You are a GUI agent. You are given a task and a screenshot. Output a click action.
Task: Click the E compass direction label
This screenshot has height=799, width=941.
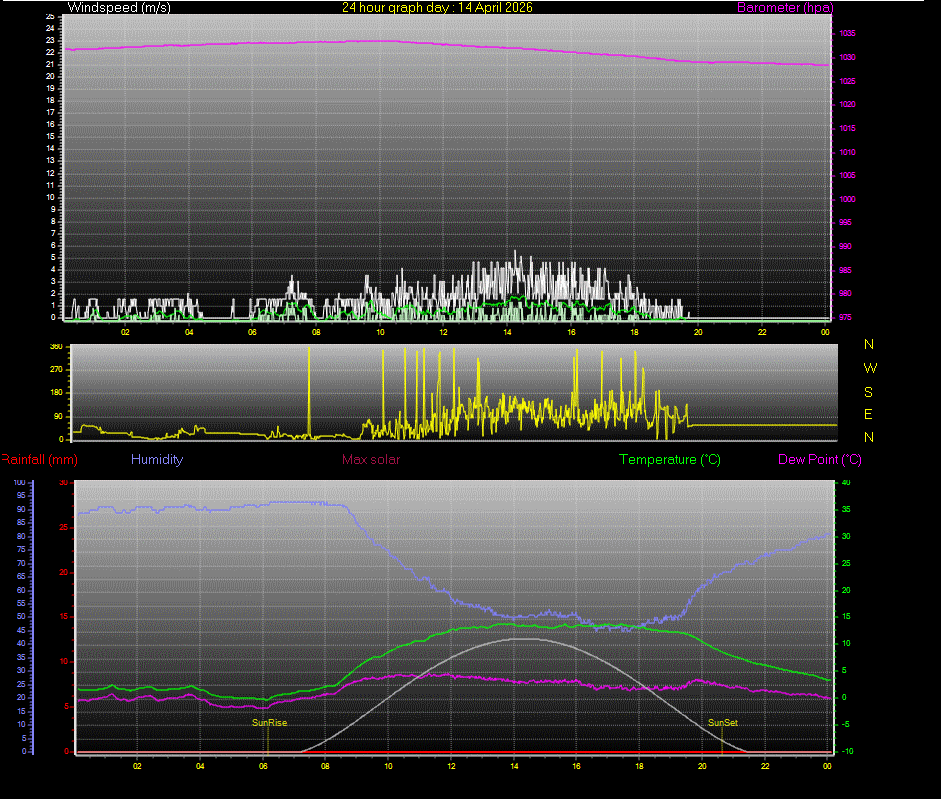point(868,414)
